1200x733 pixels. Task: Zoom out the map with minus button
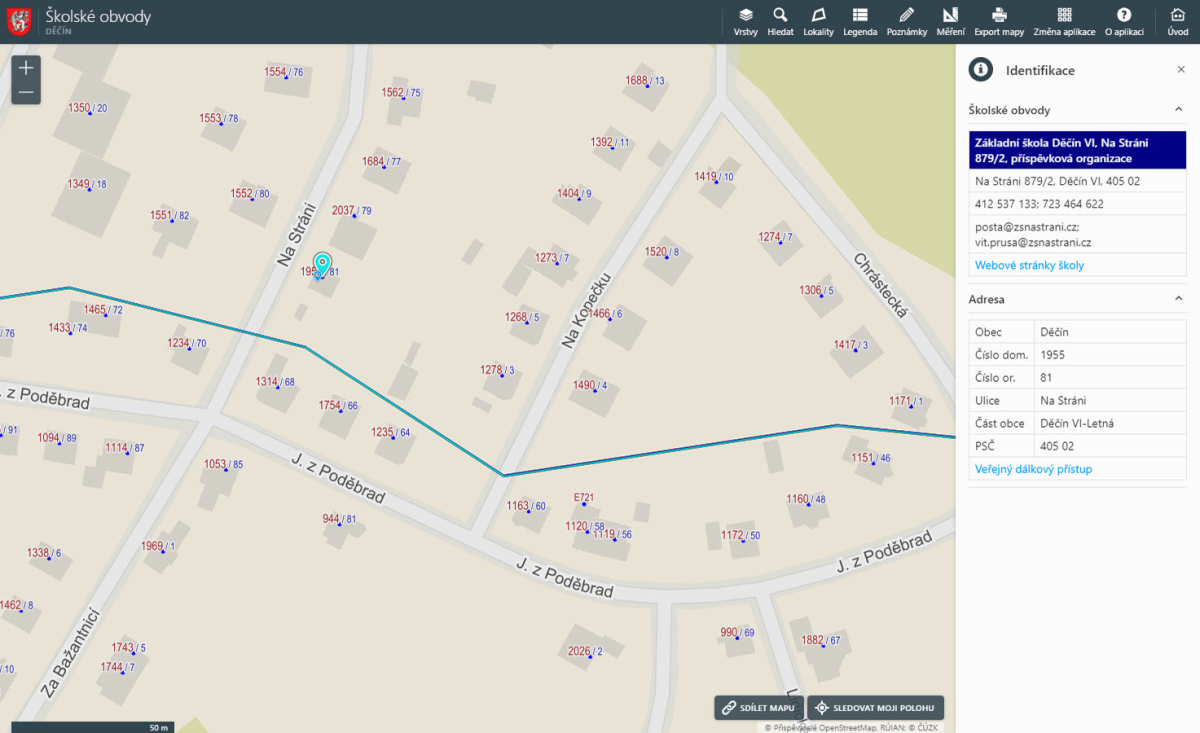click(x=26, y=93)
